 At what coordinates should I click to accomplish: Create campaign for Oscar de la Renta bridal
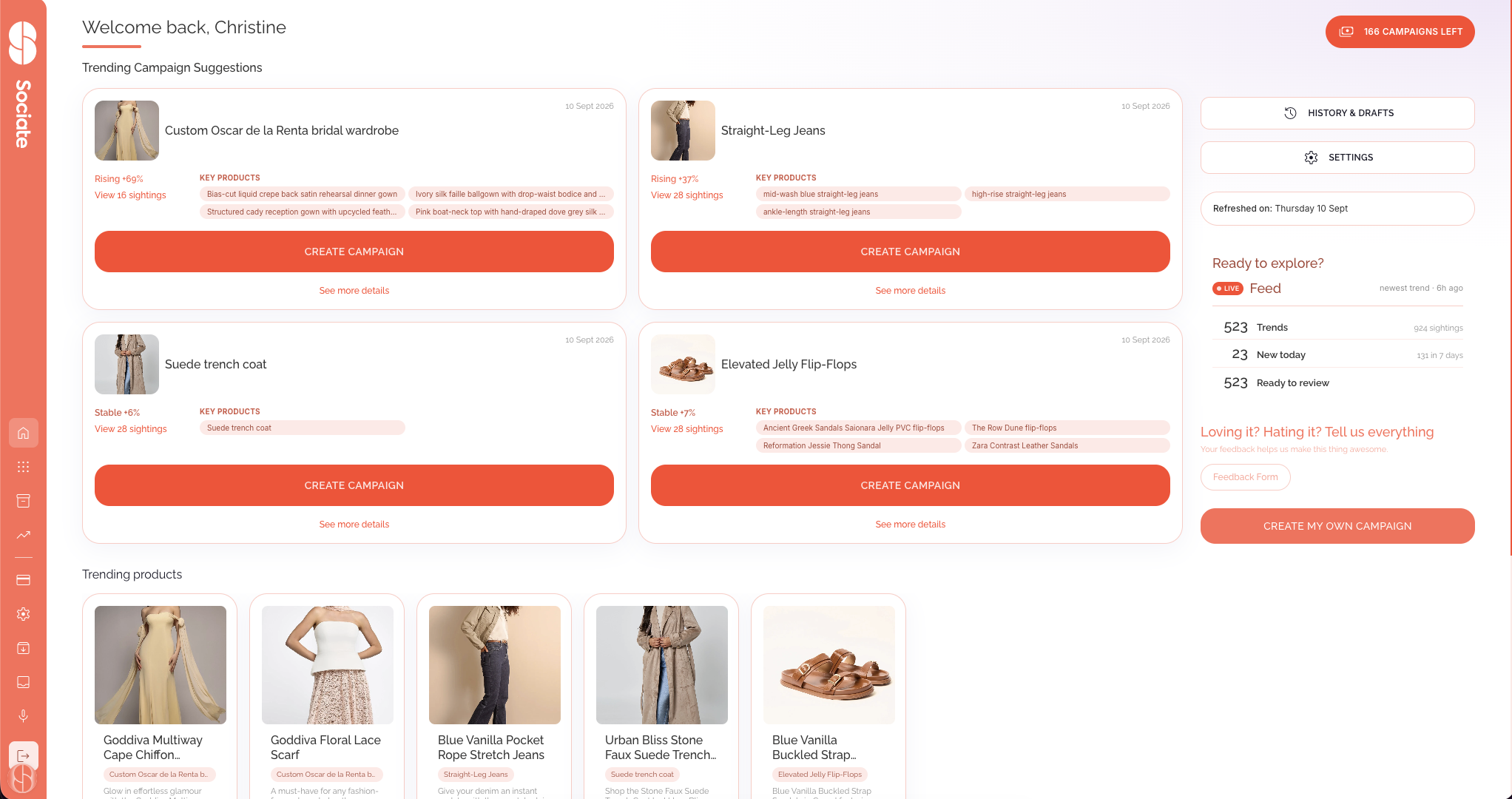(x=354, y=252)
